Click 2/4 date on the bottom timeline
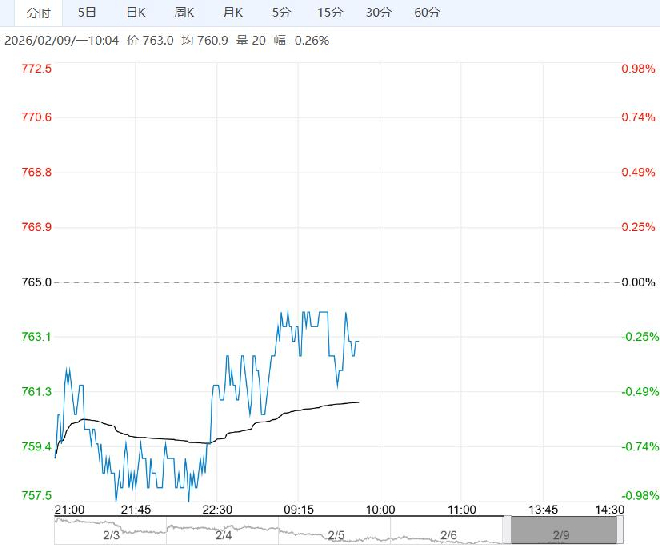 point(223,536)
